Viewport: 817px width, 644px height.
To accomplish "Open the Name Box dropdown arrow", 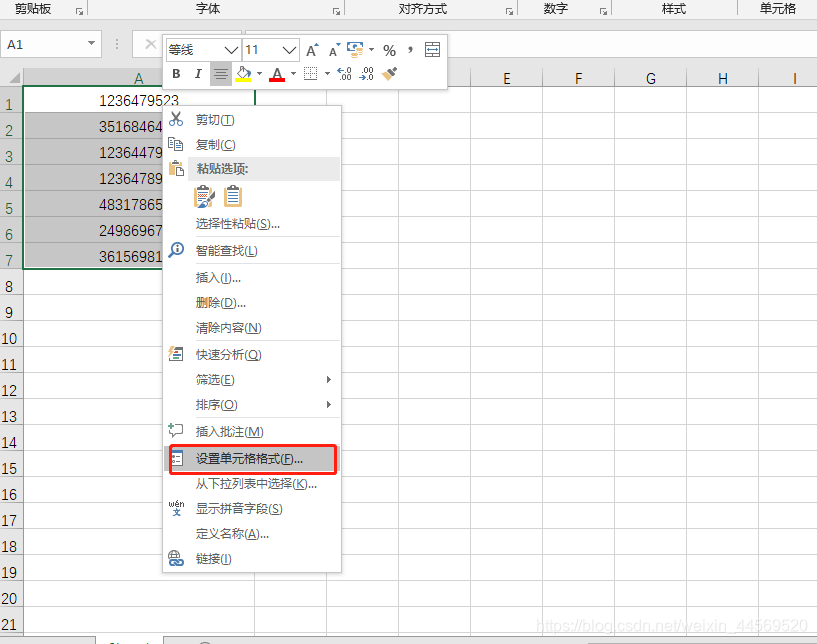I will point(91,44).
